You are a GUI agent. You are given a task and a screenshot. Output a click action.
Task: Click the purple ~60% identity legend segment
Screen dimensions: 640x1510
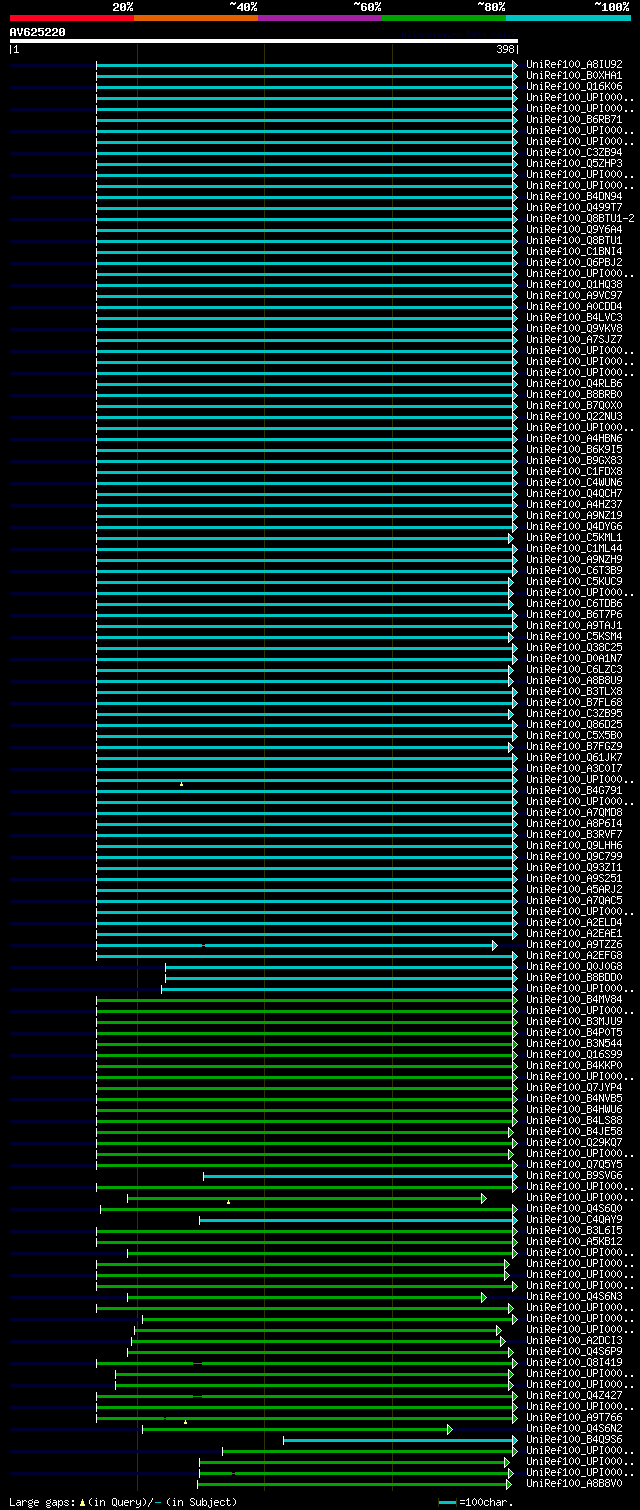[319, 18]
